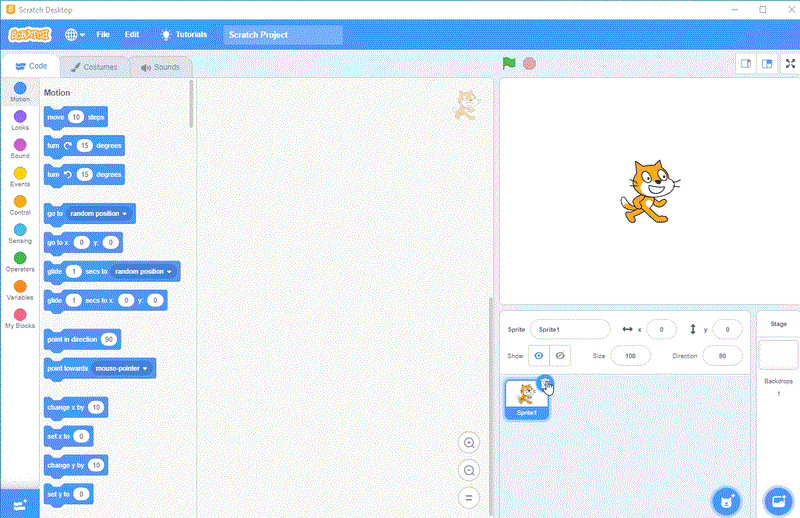Open glide secs to random position dropdown
Viewport: 800px width, 518px height.
(143, 272)
